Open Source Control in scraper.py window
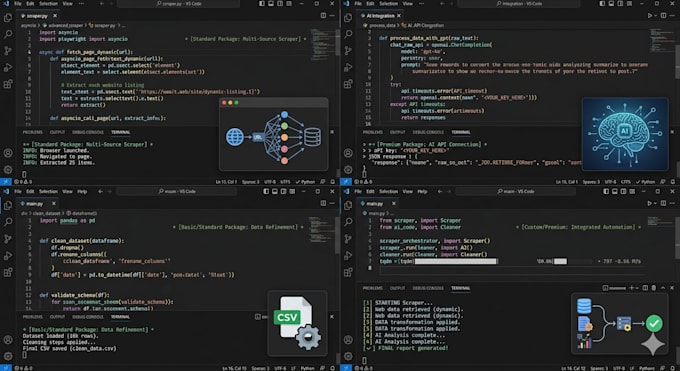This screenshot has height=371, width=680. (x=8, y=51)
